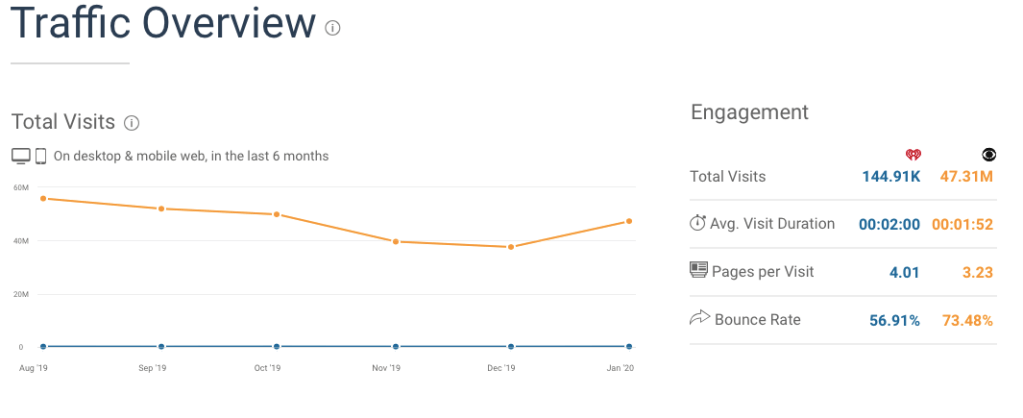Screen dimensions: 1023x418
Task: Click the Pages per Visit icon
Action: pyautogui.click(x=699, y=270)
